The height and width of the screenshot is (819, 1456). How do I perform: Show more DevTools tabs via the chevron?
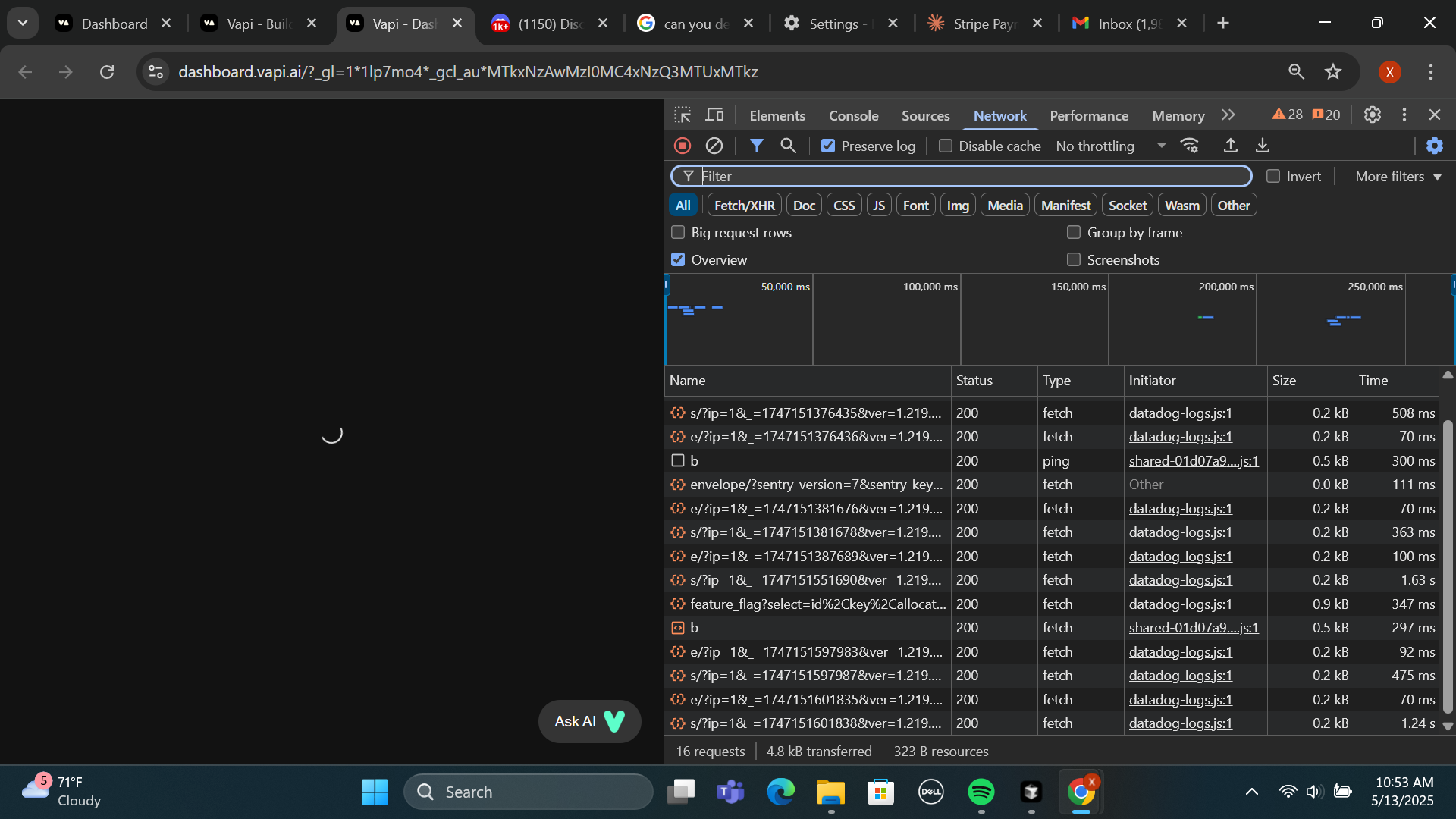[1228, 115]
